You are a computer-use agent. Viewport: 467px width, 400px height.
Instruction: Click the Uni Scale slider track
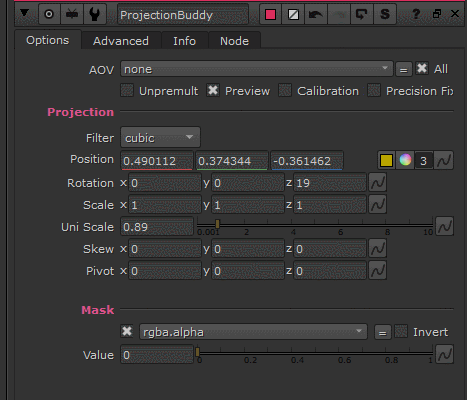click(x=315, y=225)
